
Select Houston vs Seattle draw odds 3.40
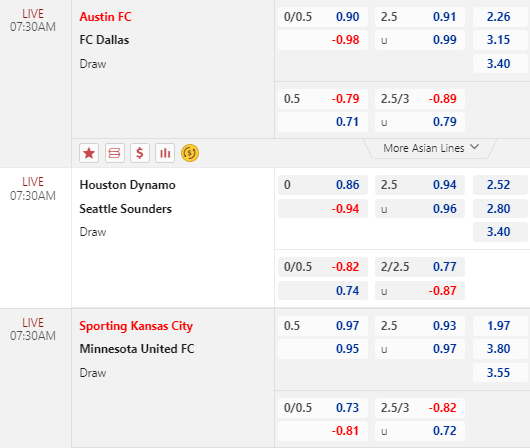click(x=500, y=232)
